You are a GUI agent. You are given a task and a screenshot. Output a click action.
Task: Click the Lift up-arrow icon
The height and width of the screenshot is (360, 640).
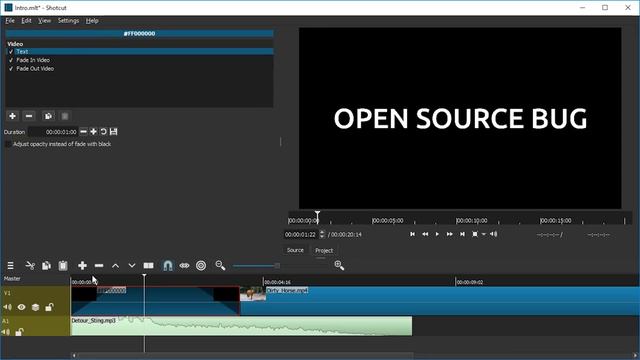(x=116, y=266)
